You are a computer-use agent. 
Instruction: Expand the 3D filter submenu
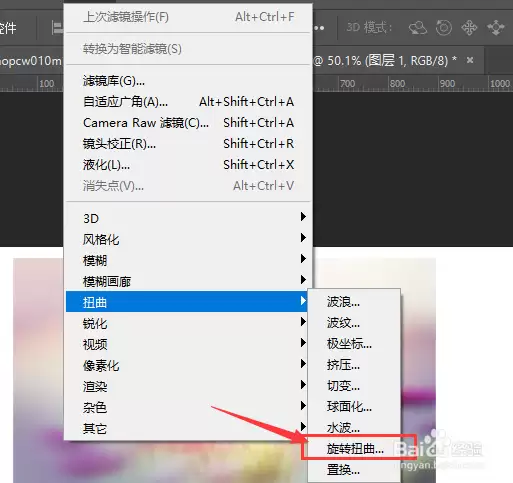coord(188,218)
